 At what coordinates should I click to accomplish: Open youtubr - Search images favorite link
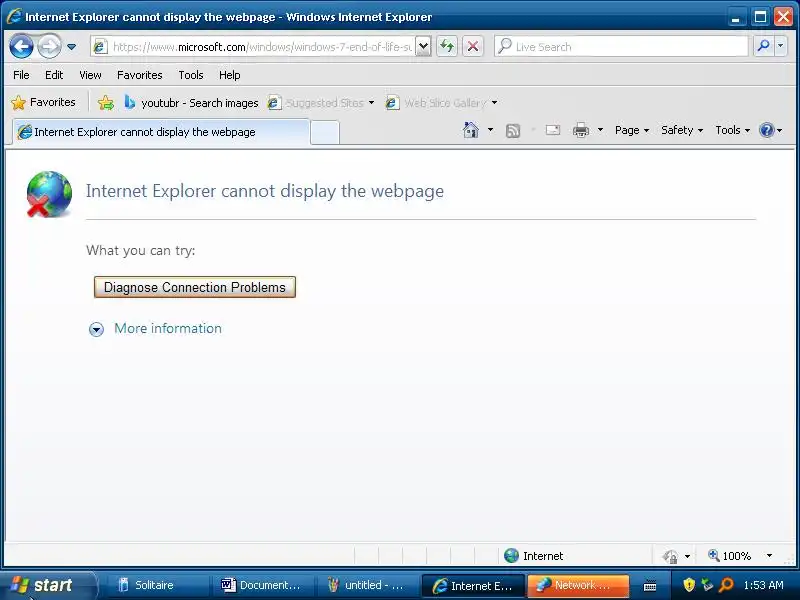(191, 103)
